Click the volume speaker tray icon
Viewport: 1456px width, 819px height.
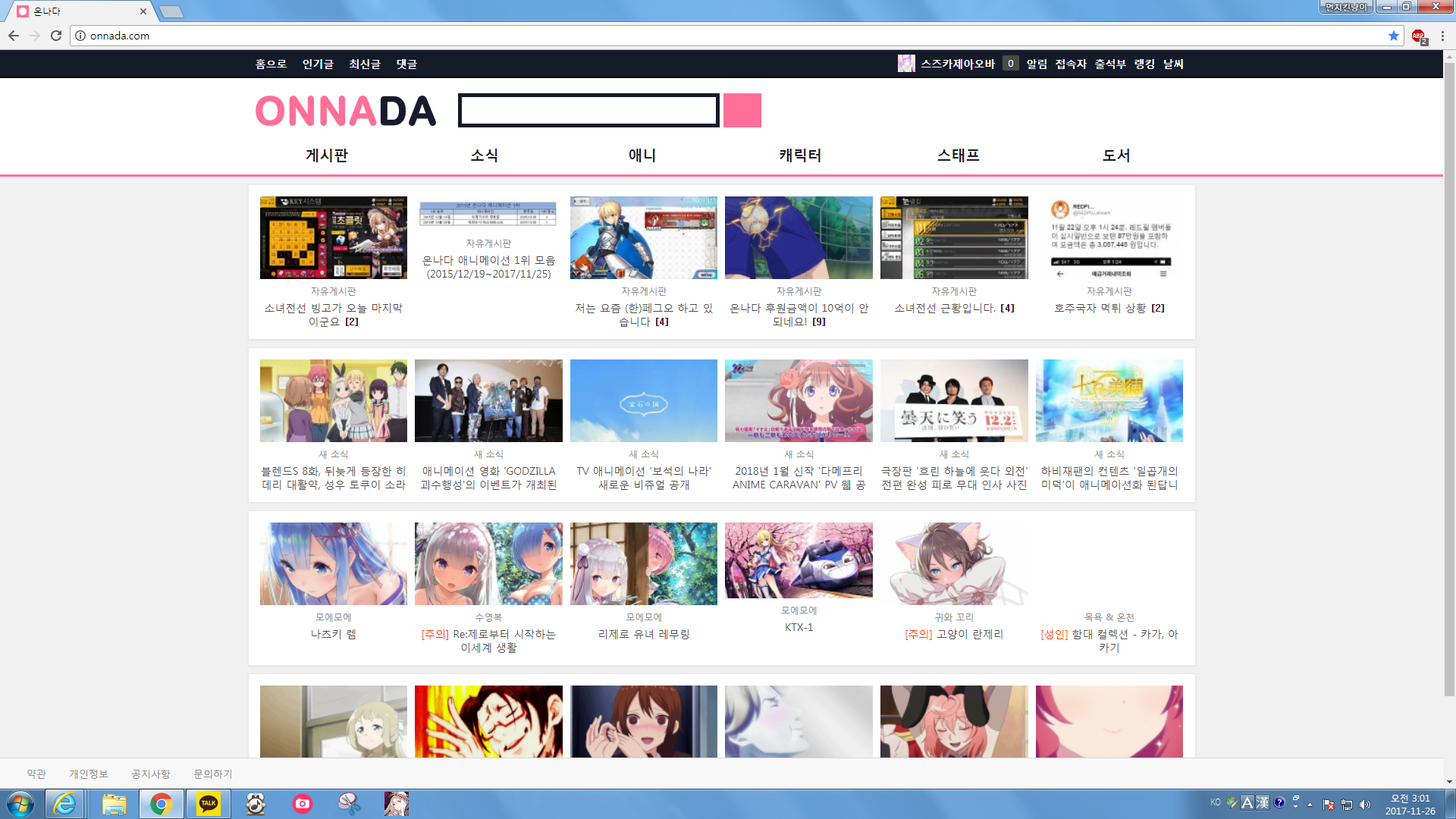[x=1365, y=805]
